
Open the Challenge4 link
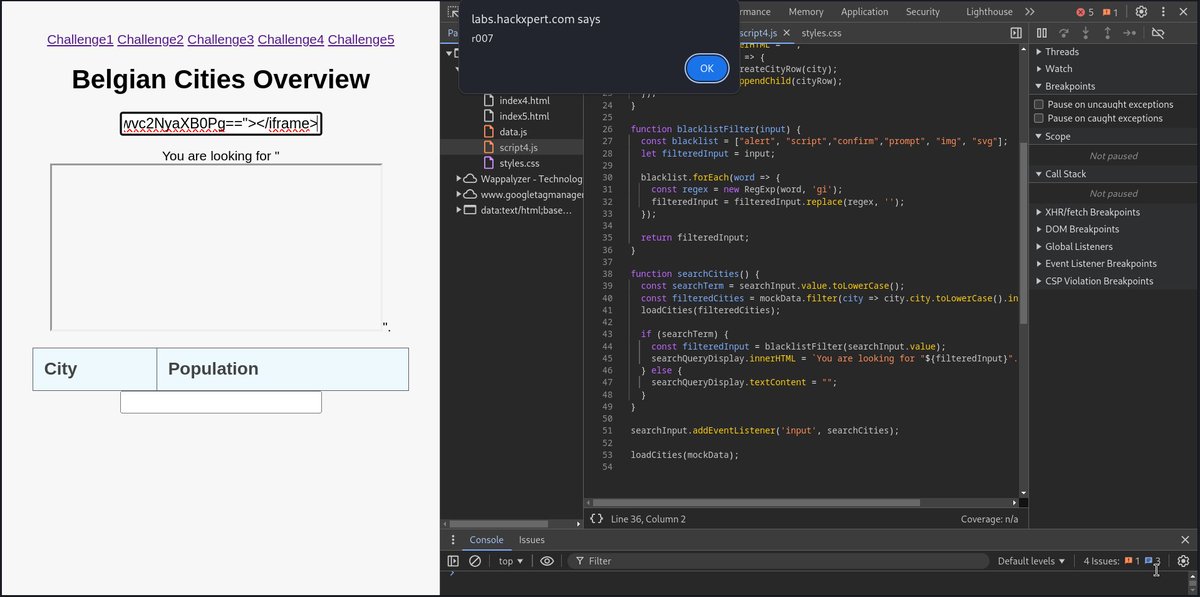point(291,39)
